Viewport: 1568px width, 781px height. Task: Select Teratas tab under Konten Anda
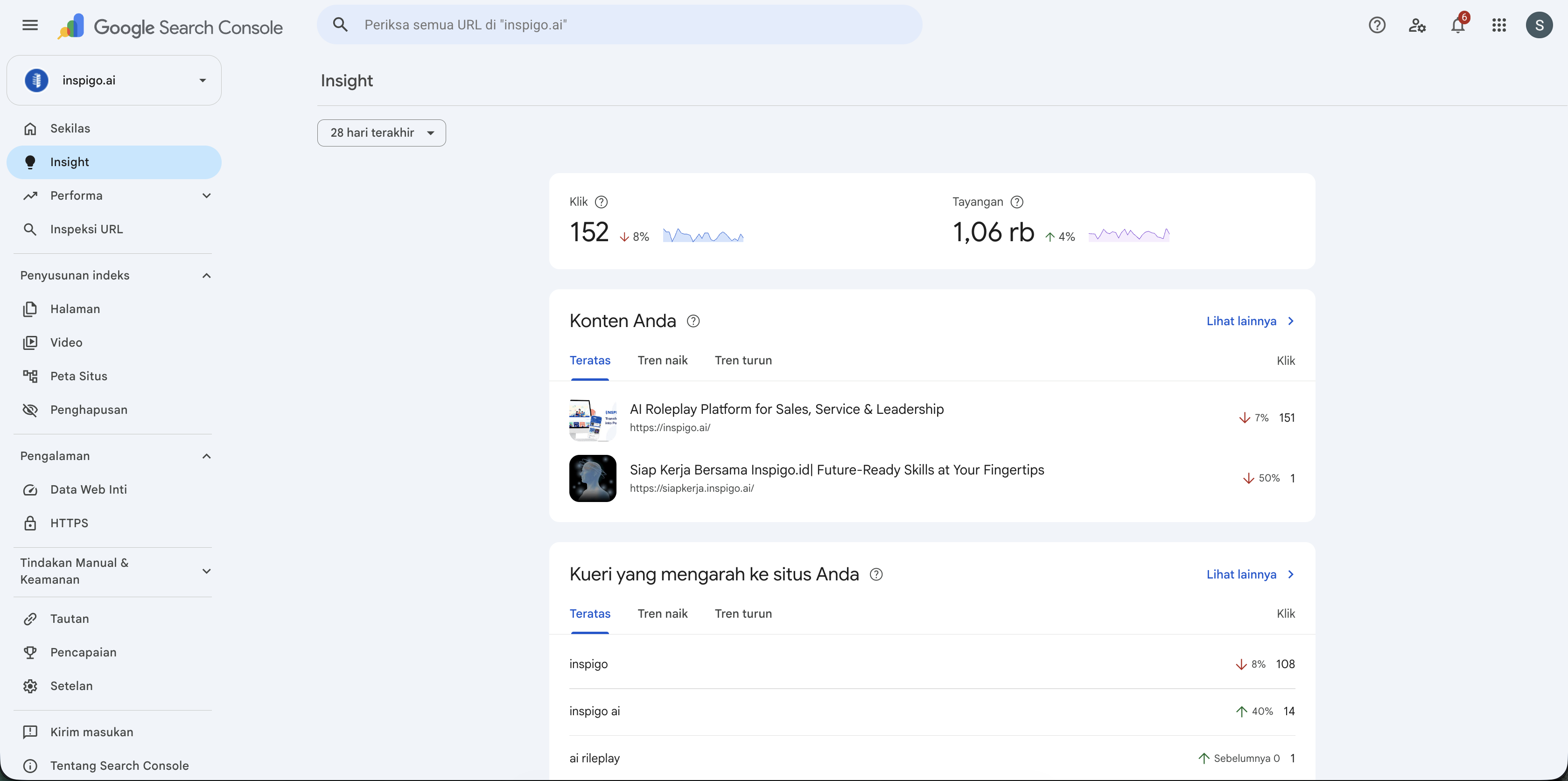[x=590, y=360]
